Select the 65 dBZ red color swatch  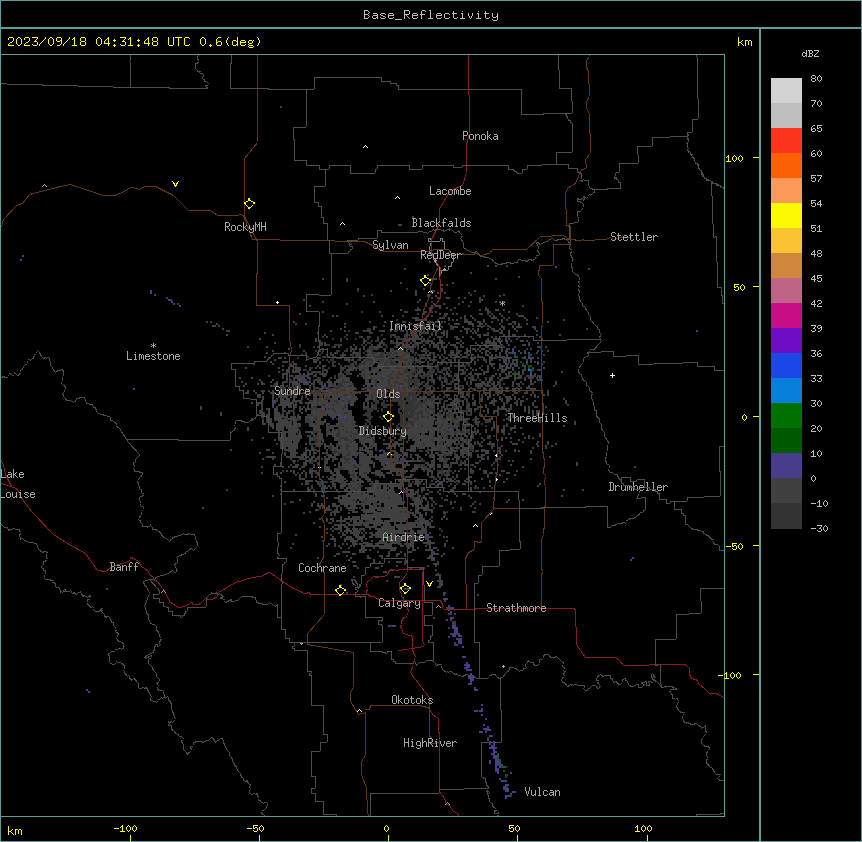(x=786, y=140)
